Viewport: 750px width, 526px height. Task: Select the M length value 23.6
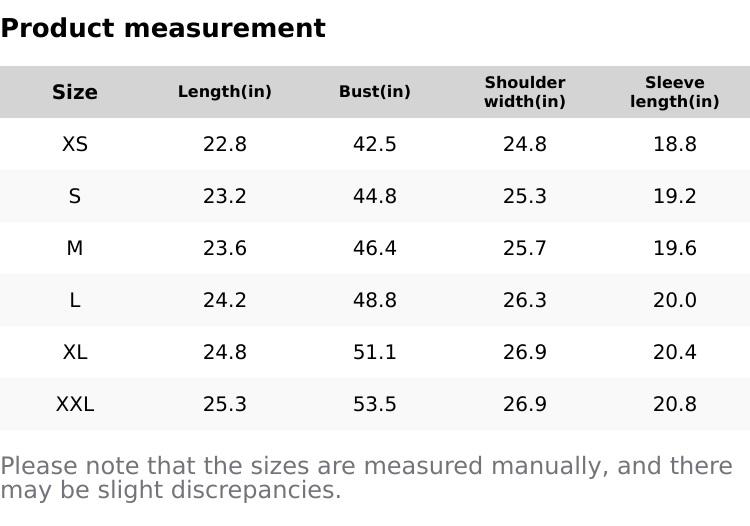225,248
